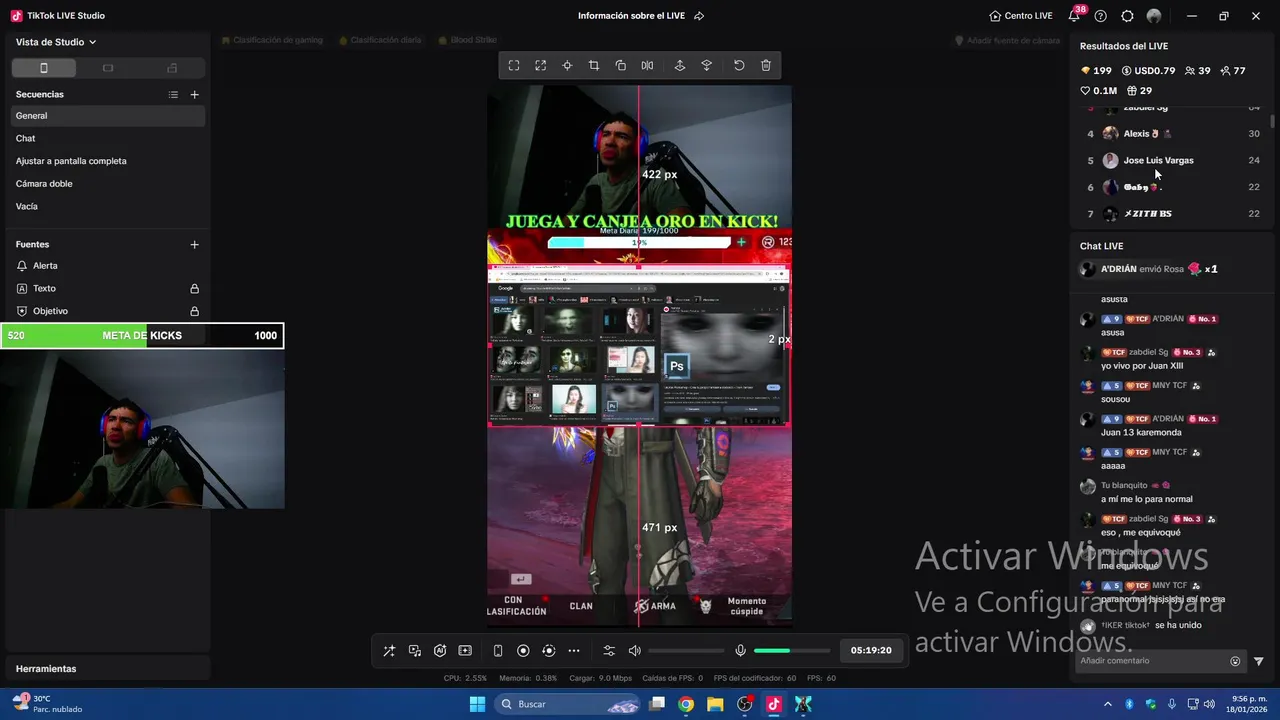
Task: Select the Texto source
Action: click(x=108, y=288)
